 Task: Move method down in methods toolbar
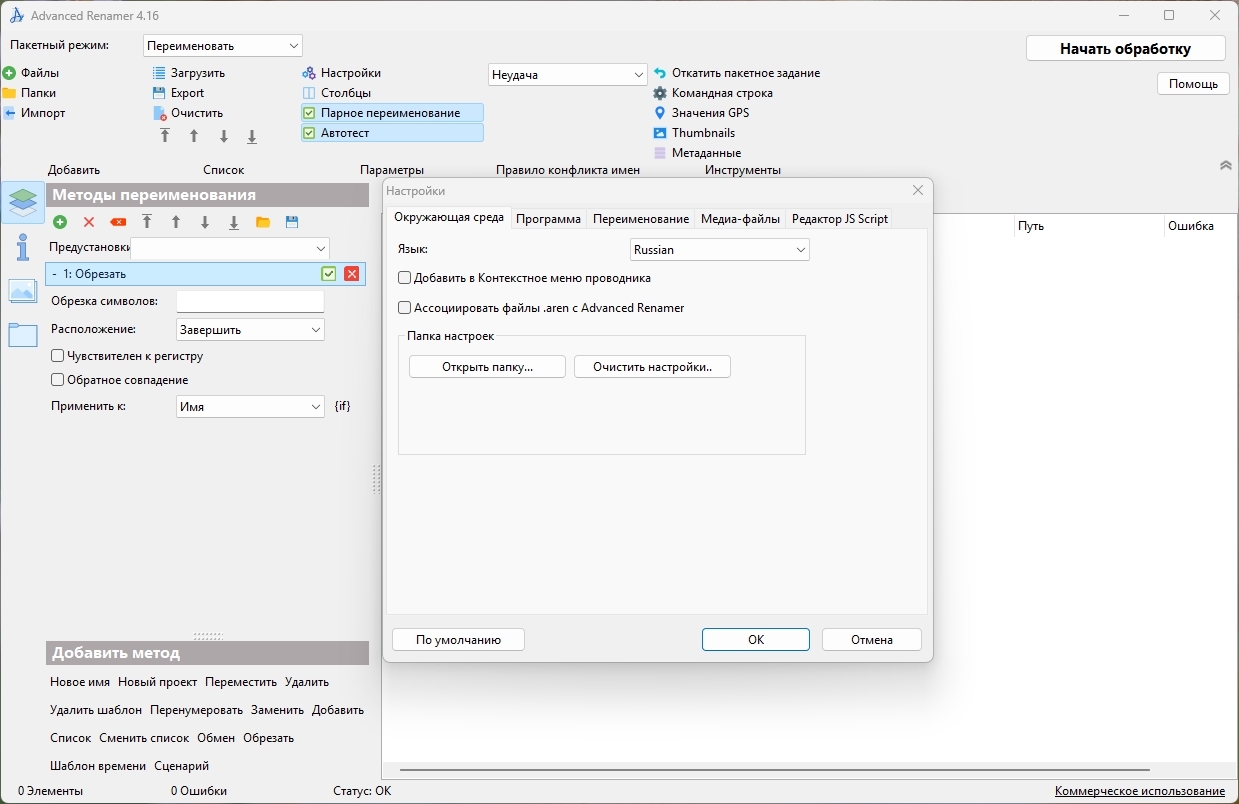pos(205,222)
